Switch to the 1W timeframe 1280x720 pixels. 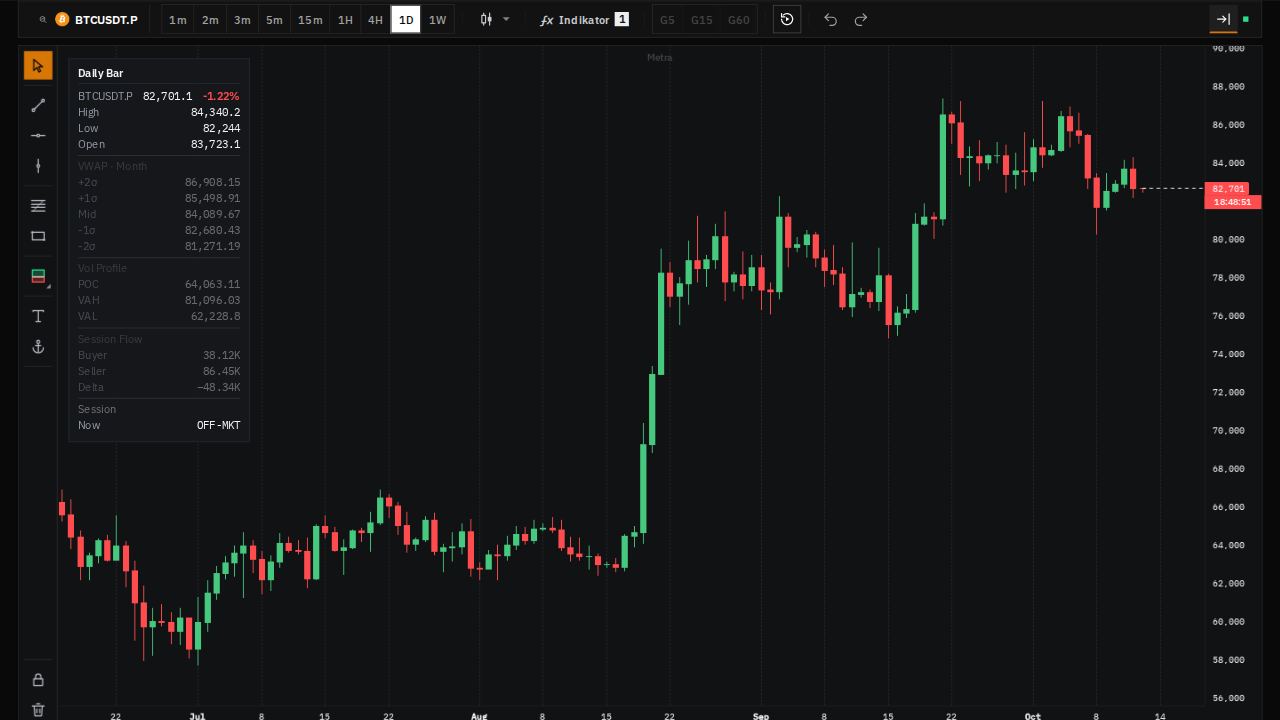[437, 20]
